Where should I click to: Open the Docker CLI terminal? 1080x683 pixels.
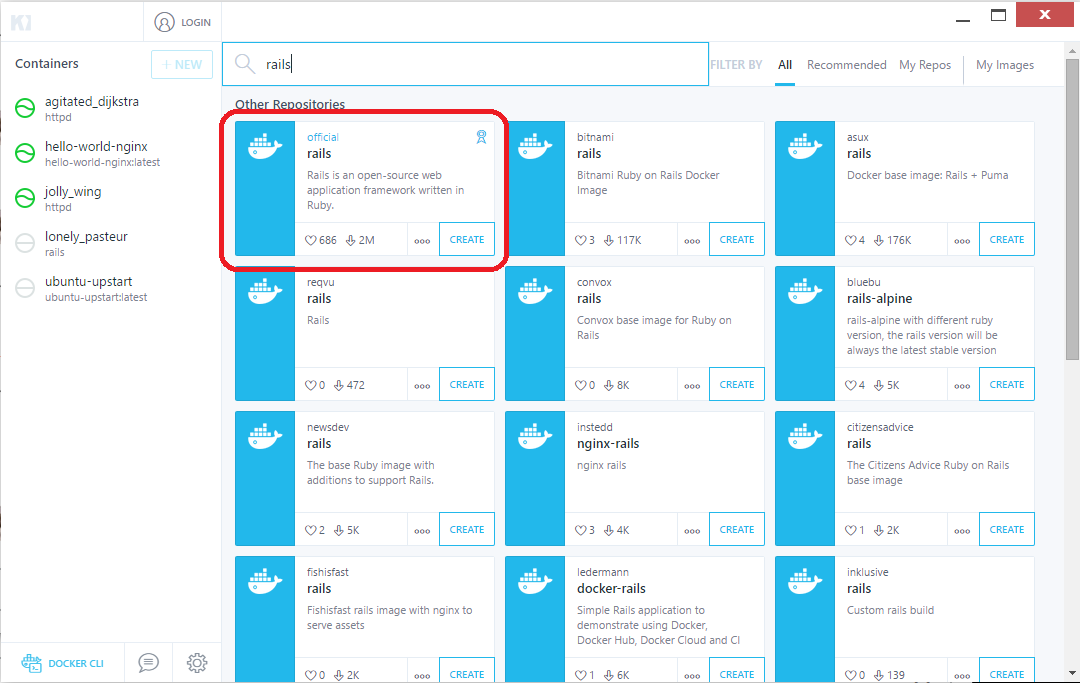(x=63, y=663)
